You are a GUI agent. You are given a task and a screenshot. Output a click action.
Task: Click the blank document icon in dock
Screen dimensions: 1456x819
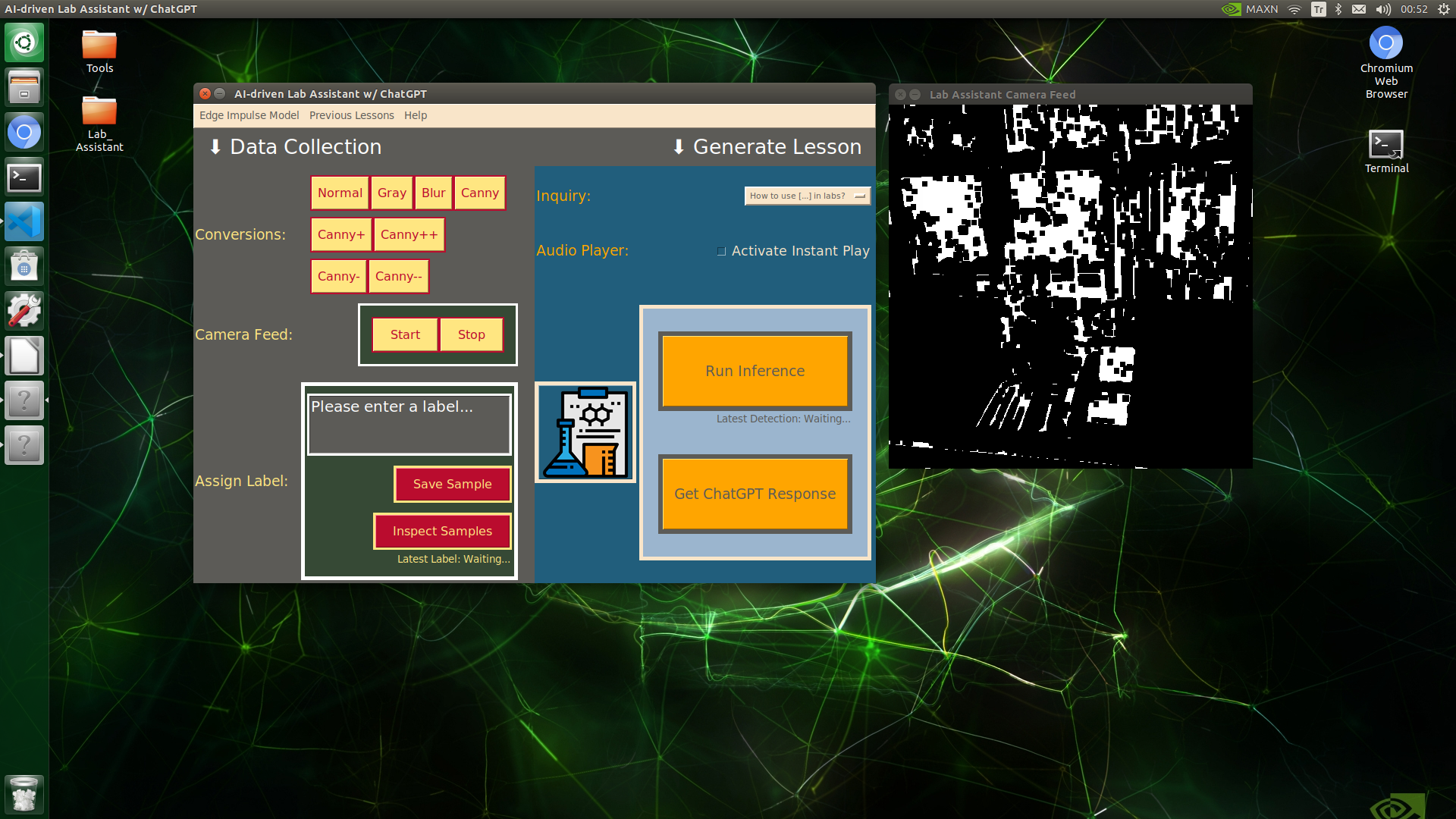(24, 356)
